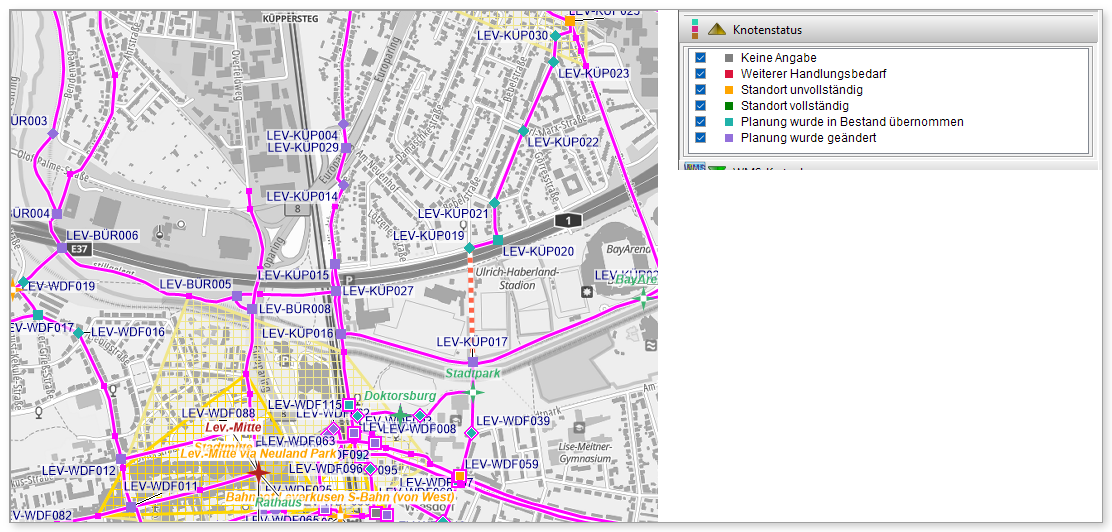Image resolution: width=1112 pixels, height=532 pixels.
Task: Click the 'LEV-KÜP015' map label
Action: pos(293,275)
